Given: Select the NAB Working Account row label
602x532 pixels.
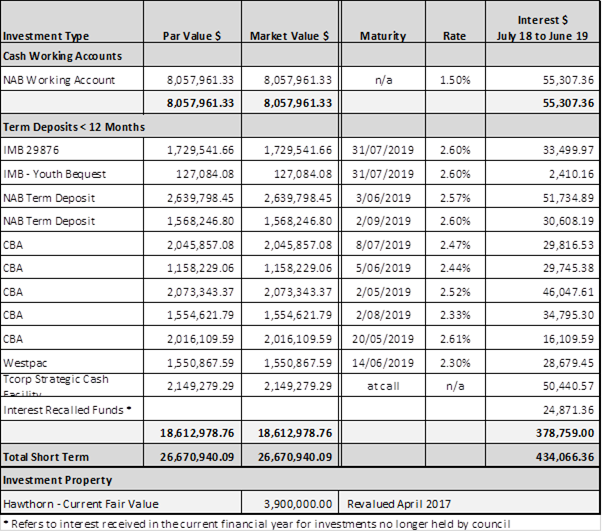Looking at the screenshot, I should pyautogui.click(x=59, y=80).
